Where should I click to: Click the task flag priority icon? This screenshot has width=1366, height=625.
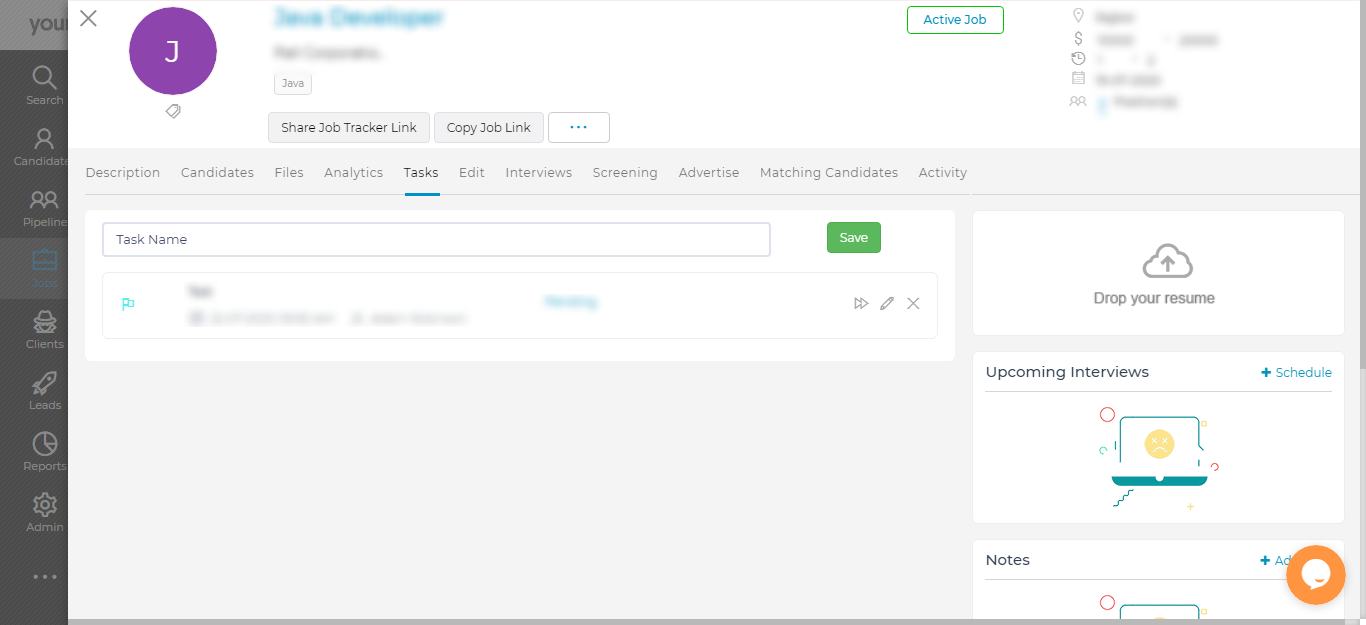(128, 304)
